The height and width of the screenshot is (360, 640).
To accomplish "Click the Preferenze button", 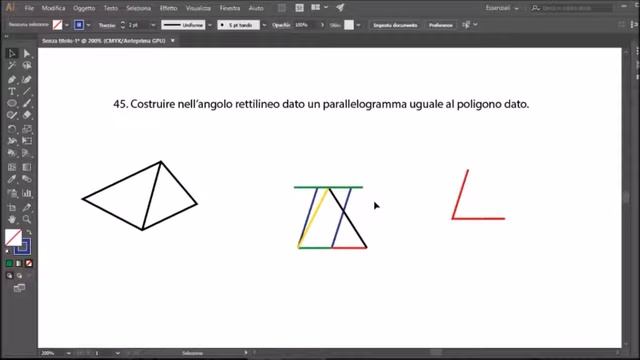I will (x=440, y=25).
